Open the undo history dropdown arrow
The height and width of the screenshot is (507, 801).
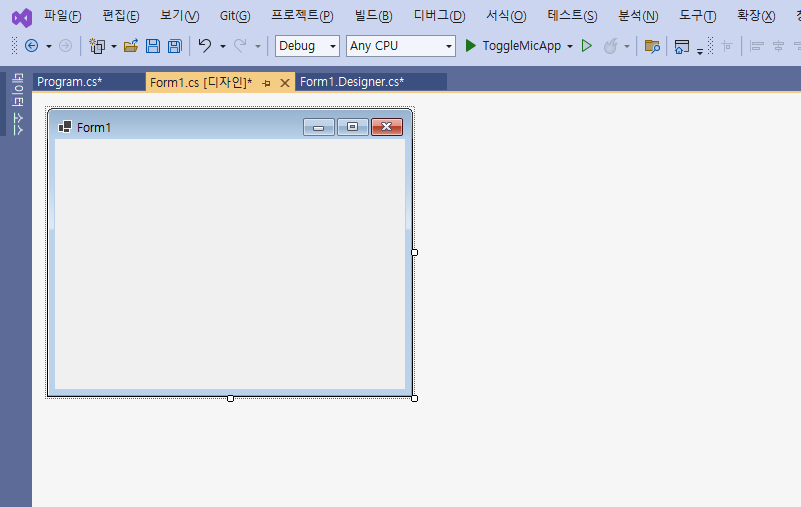point(223,47)
